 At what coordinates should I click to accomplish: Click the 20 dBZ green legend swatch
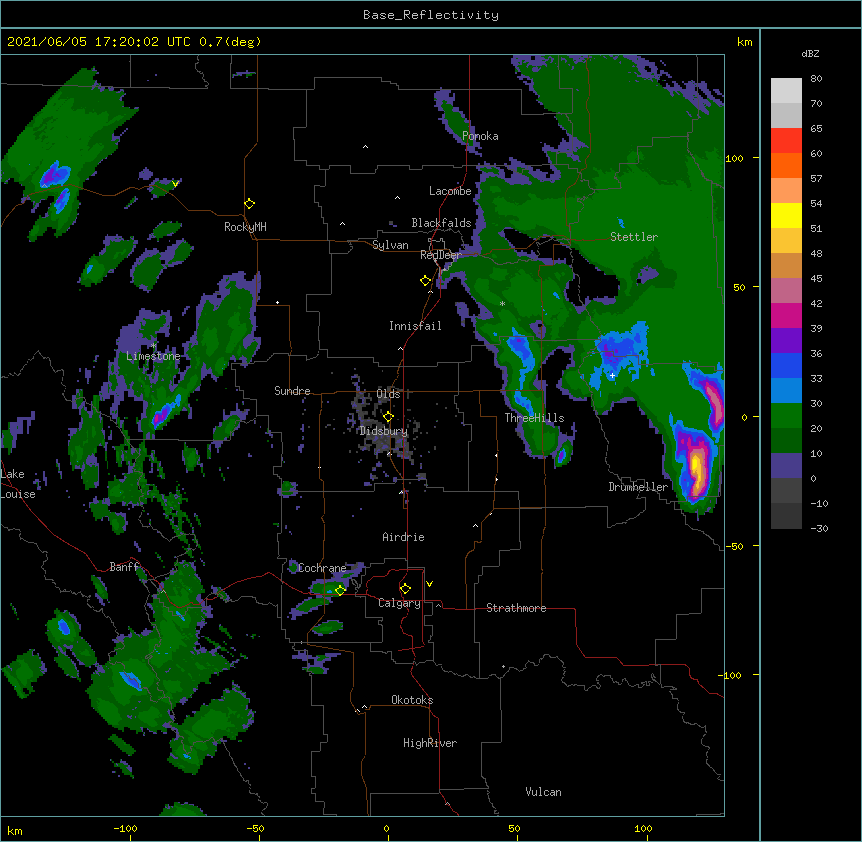click(x=786, y=440)
